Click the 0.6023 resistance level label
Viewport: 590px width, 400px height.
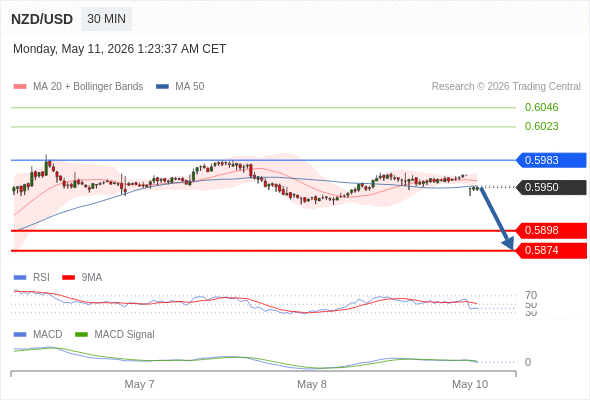point(541,126)
